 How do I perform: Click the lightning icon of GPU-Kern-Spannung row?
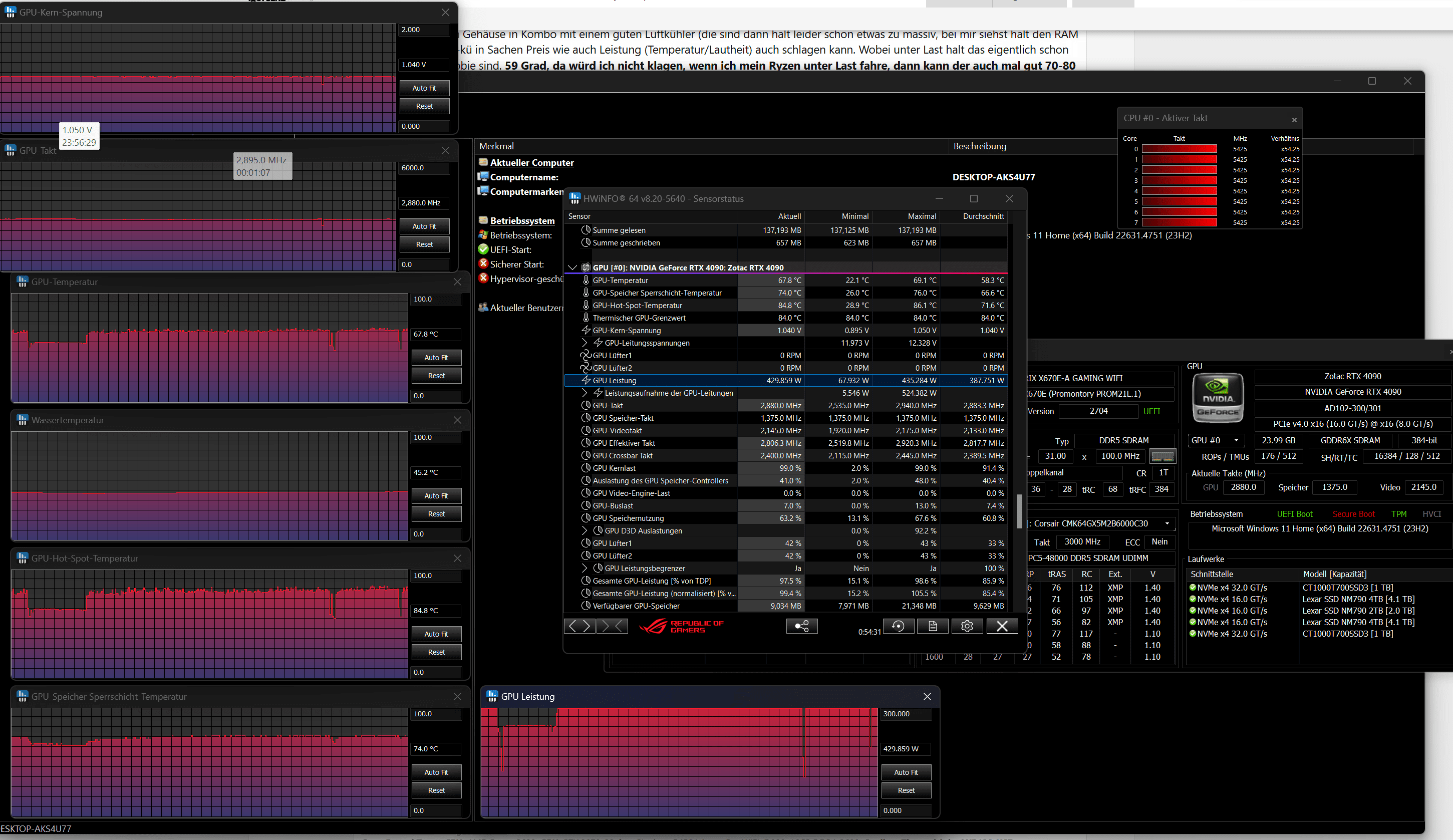(x=586, y=331)
